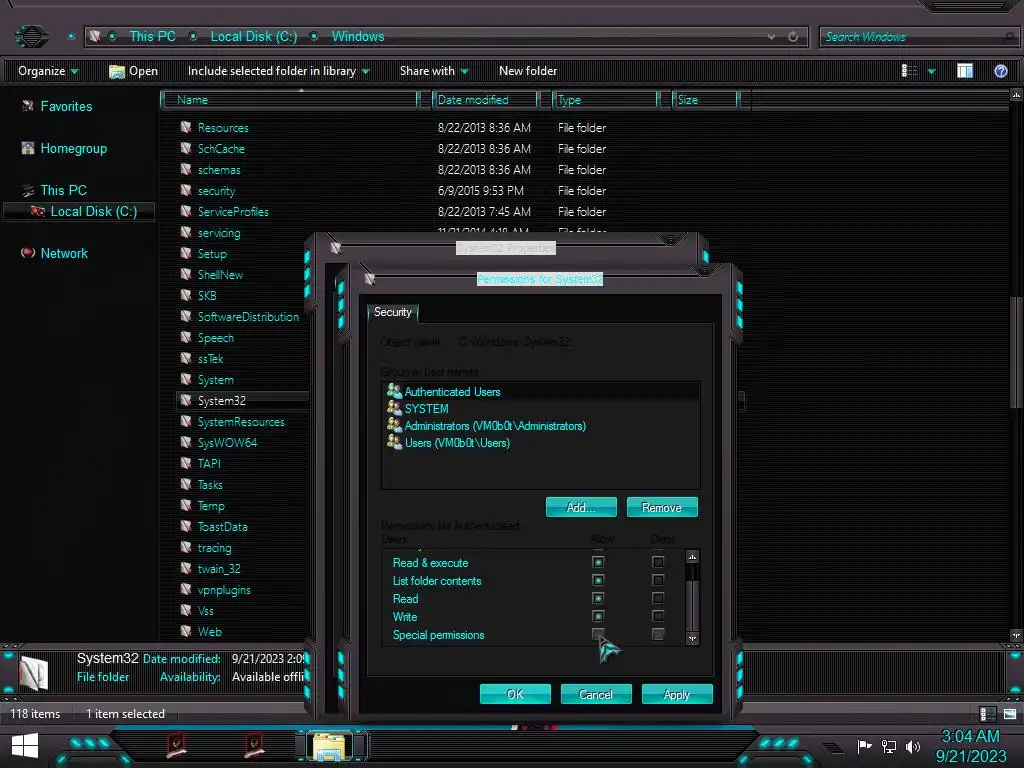
Task: Open address bar history dropdown arrow
Action: click(x=771, y=37)
